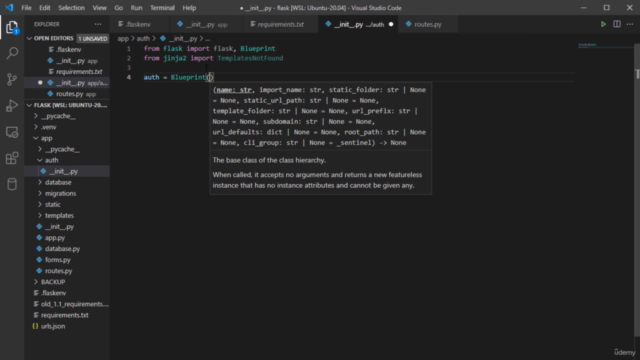Click the 1 UNSAVED badge

point(93,38)
